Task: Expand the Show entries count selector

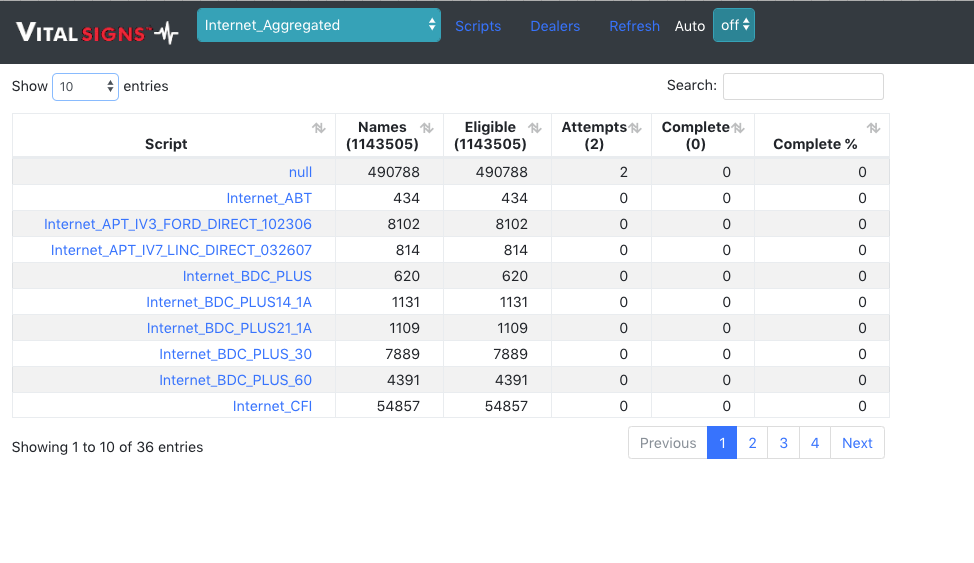Action: [x=85, y=87]
